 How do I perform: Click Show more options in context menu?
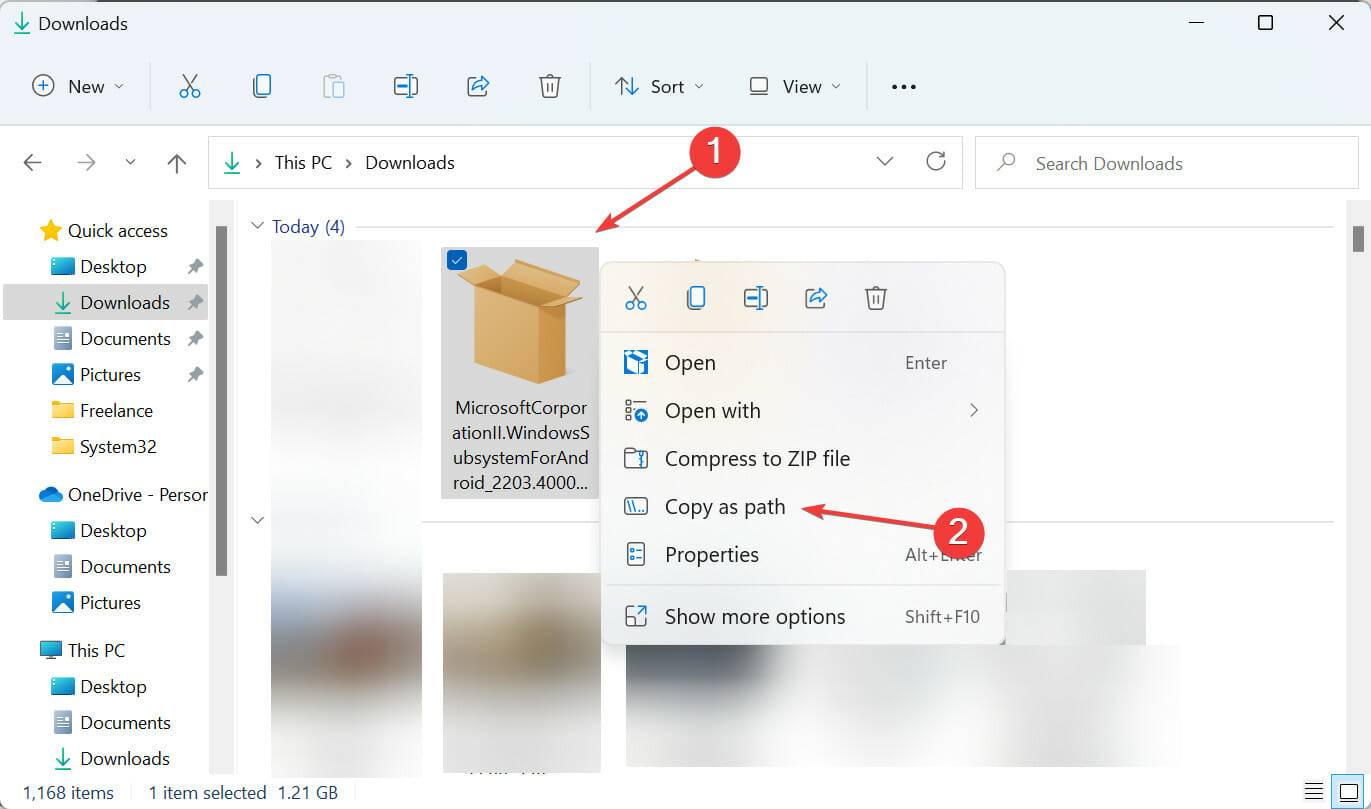pyautogui.click(x=754, y=616)
